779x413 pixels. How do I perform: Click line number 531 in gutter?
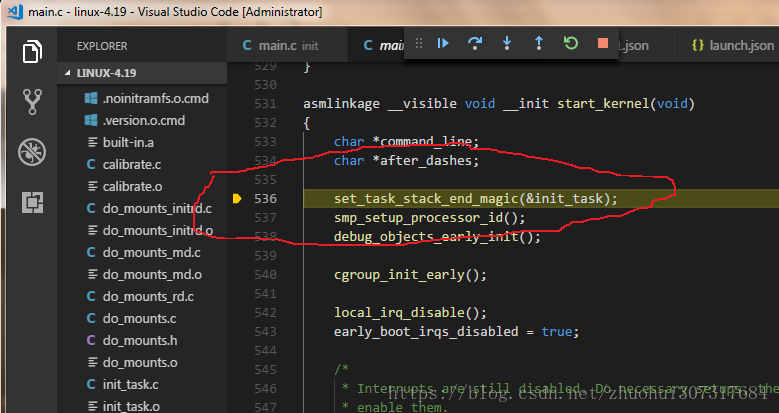265,104
